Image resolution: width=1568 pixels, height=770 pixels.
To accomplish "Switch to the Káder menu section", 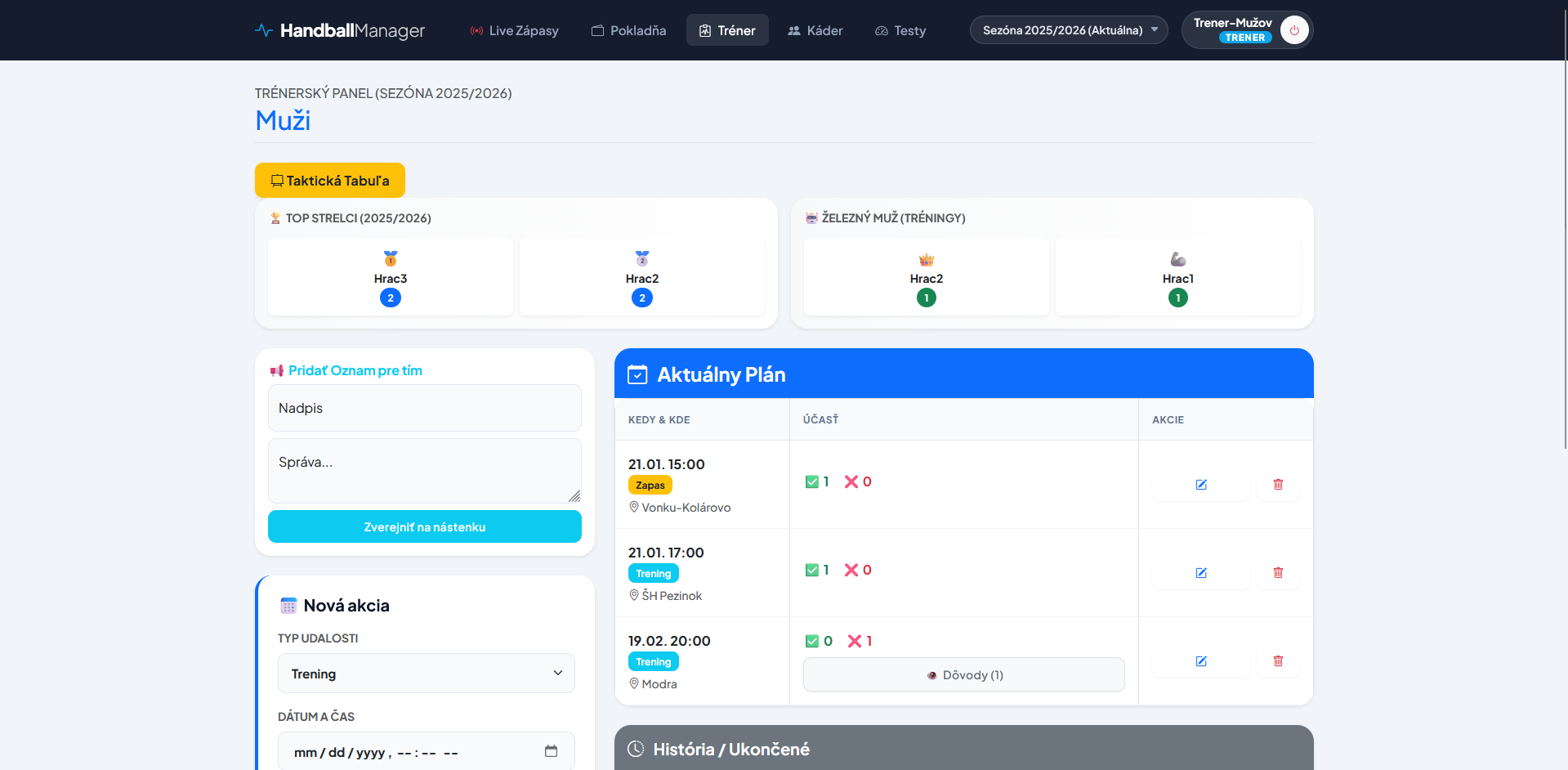I will (x=815, y=30).
